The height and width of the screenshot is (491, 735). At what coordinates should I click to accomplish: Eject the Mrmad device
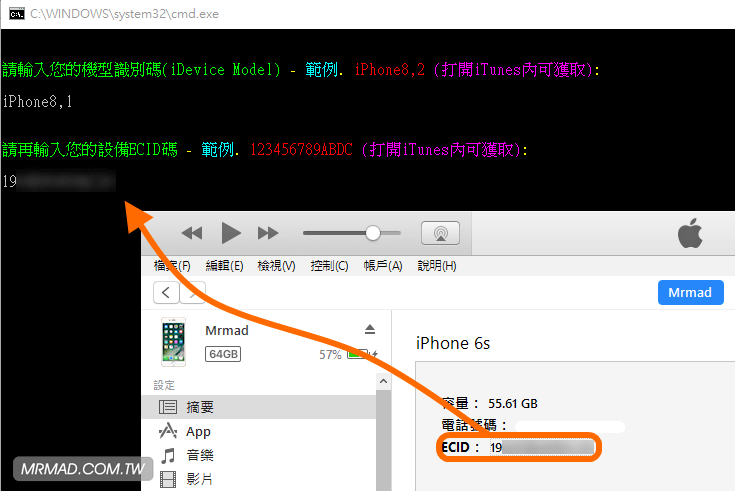(369, 330)
